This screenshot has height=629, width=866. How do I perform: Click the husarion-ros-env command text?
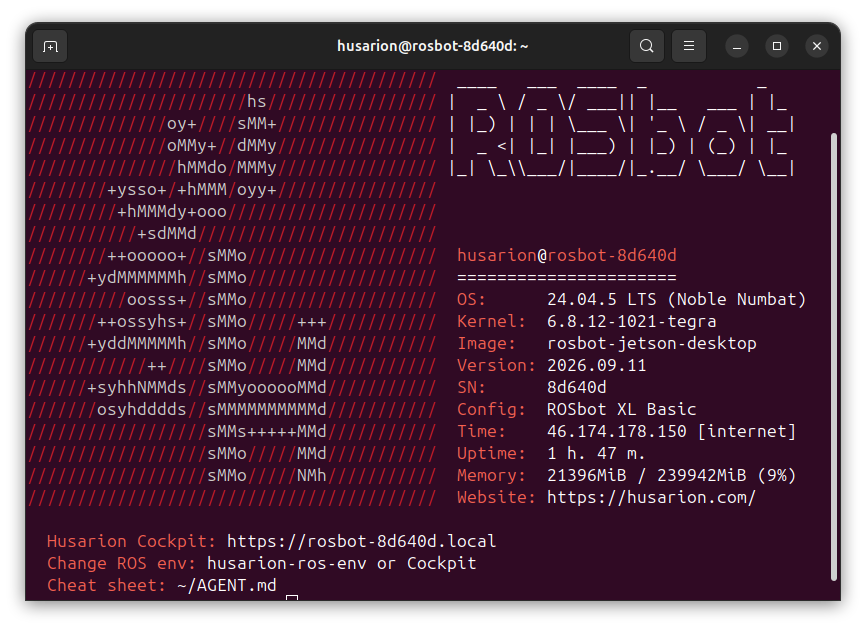[x=287, y=563]
